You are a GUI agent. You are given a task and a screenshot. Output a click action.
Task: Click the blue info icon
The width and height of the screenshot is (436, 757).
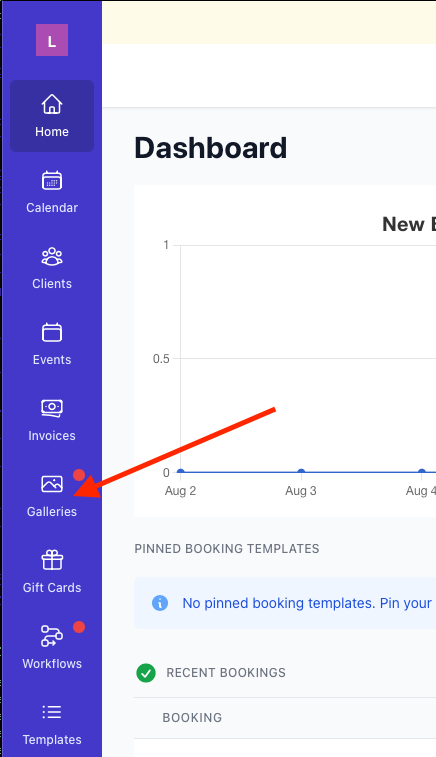pyautogui.click(x=160, y=603)
